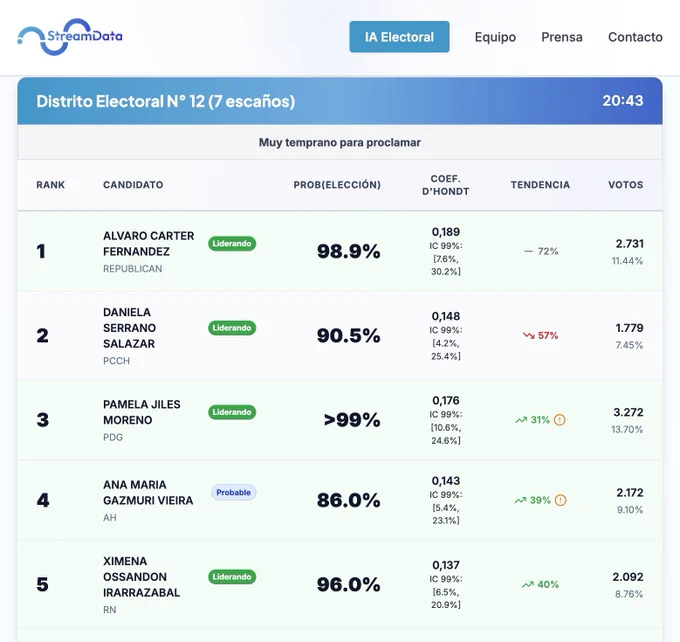Click the PROB(ELECCIÓN) column header
This screenshot has width=680, height=642.
pyautogui.click(x=337, y=185)
